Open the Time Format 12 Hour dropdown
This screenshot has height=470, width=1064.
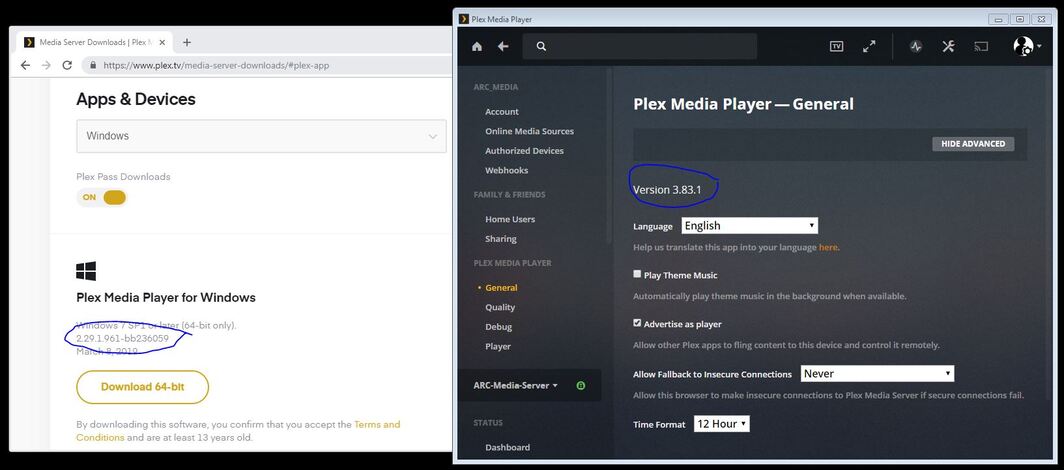click(x=721, y=424)
